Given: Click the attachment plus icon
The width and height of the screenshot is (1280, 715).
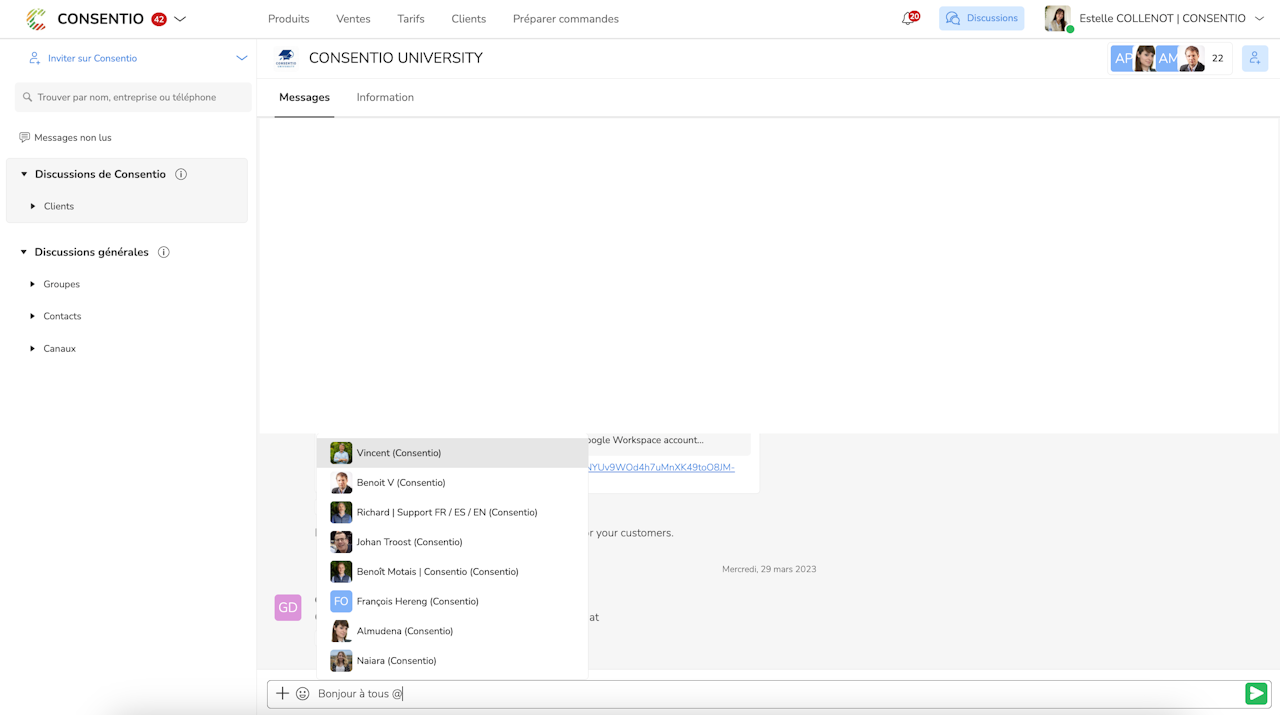Looking at the screenshot, I should (282, 693).
